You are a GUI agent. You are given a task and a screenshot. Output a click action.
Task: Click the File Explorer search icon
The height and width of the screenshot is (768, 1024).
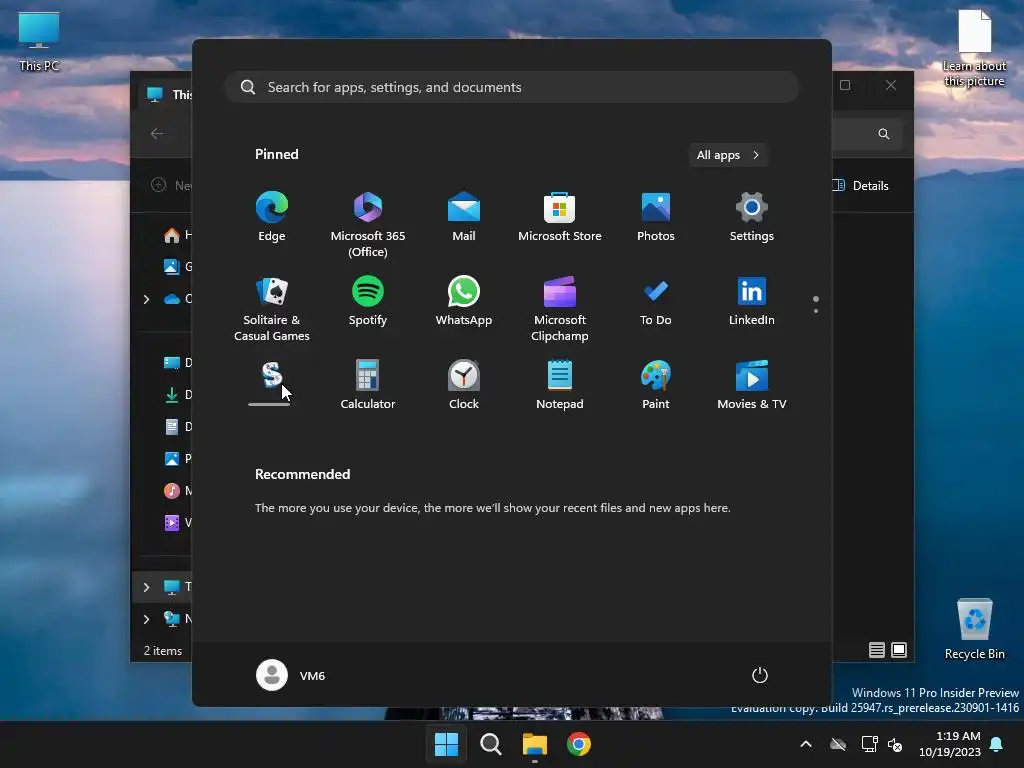[x=884, y=134]
